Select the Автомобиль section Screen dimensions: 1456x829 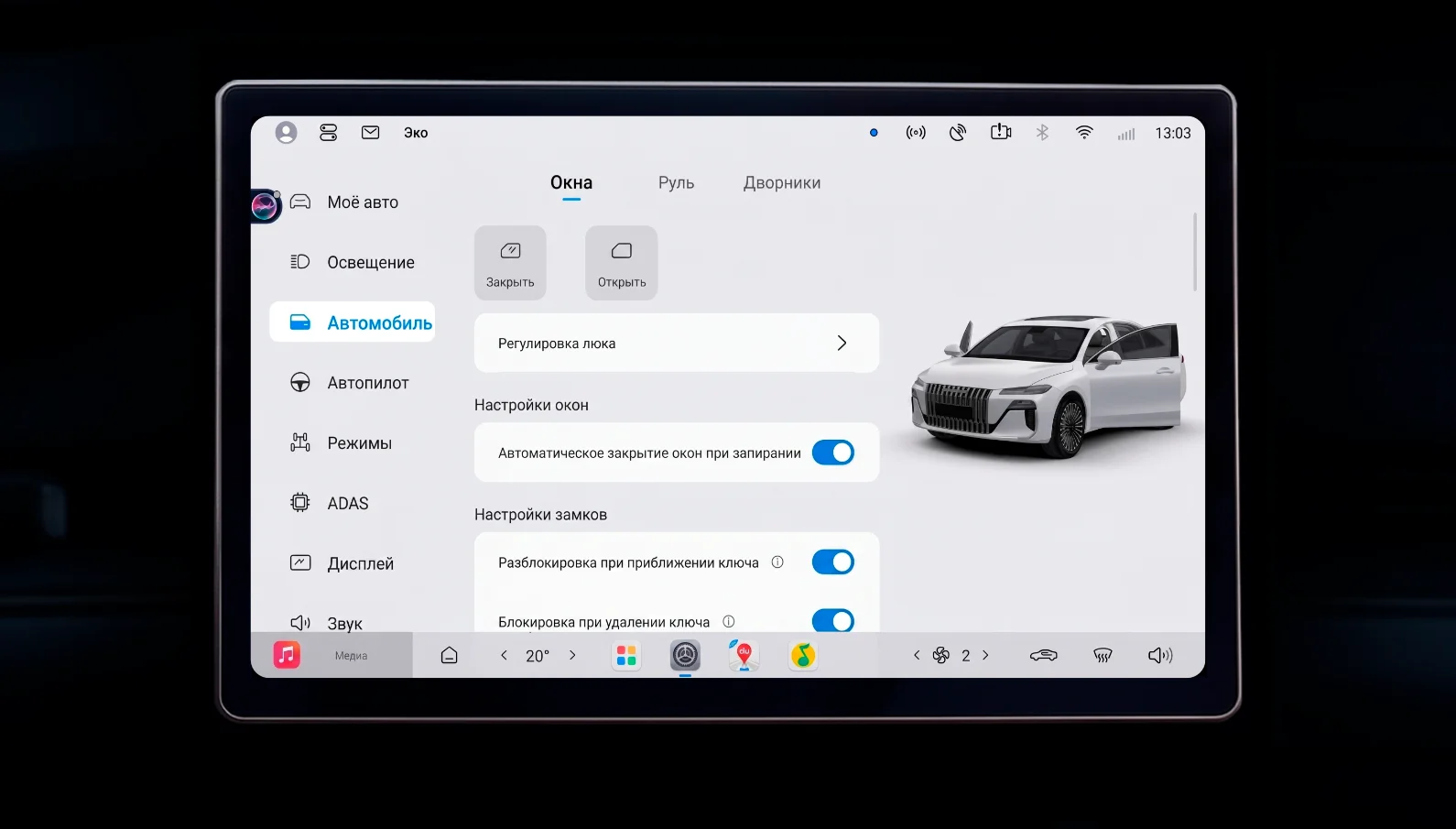click(x=353, y=322)
